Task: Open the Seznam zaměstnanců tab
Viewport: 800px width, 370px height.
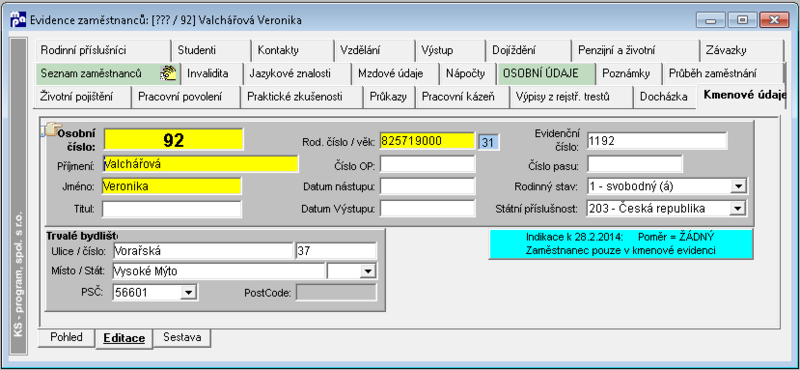Action: [x=107, y=73]
